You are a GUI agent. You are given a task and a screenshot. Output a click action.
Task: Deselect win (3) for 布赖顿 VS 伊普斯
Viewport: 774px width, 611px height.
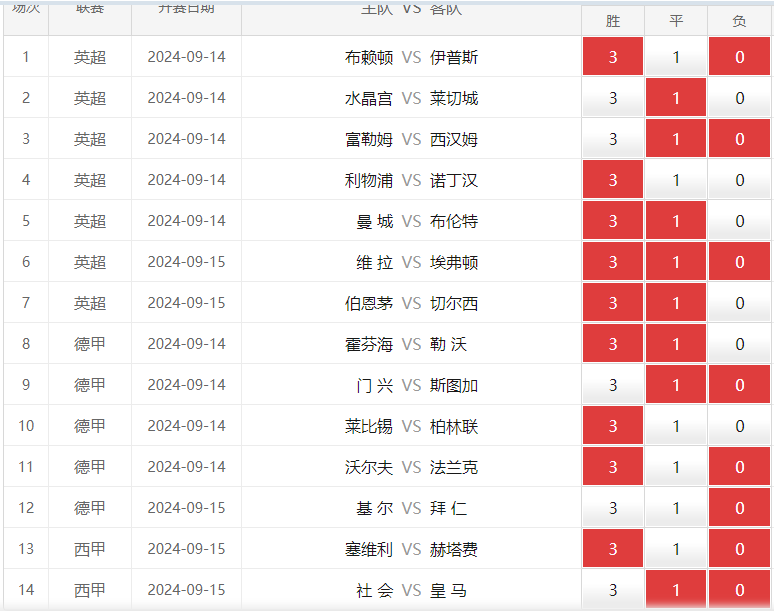[x=613, y=56]
